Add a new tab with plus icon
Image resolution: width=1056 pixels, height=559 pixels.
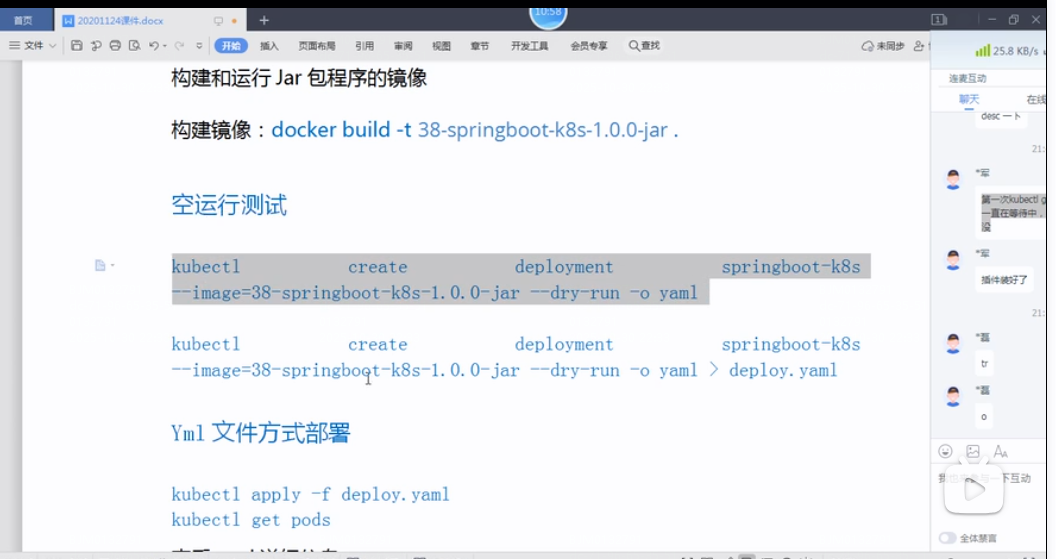click(264, 20)
